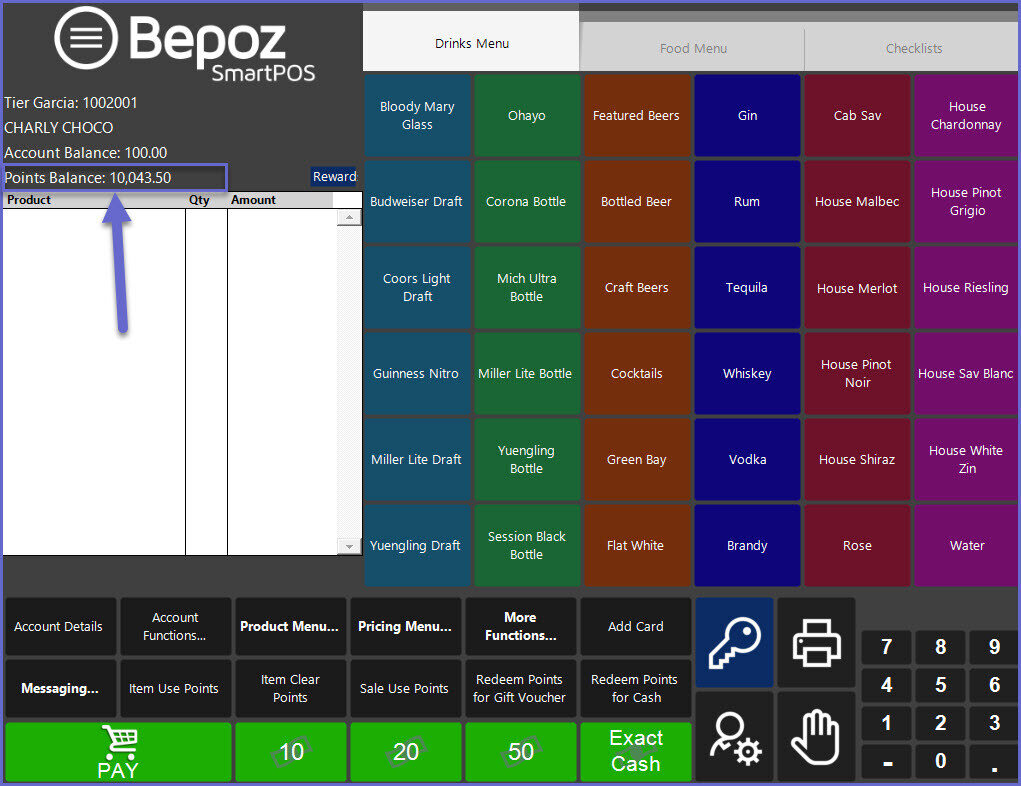Select the Flat White button
The image size is (1021, 786).
tap(637, 545)
